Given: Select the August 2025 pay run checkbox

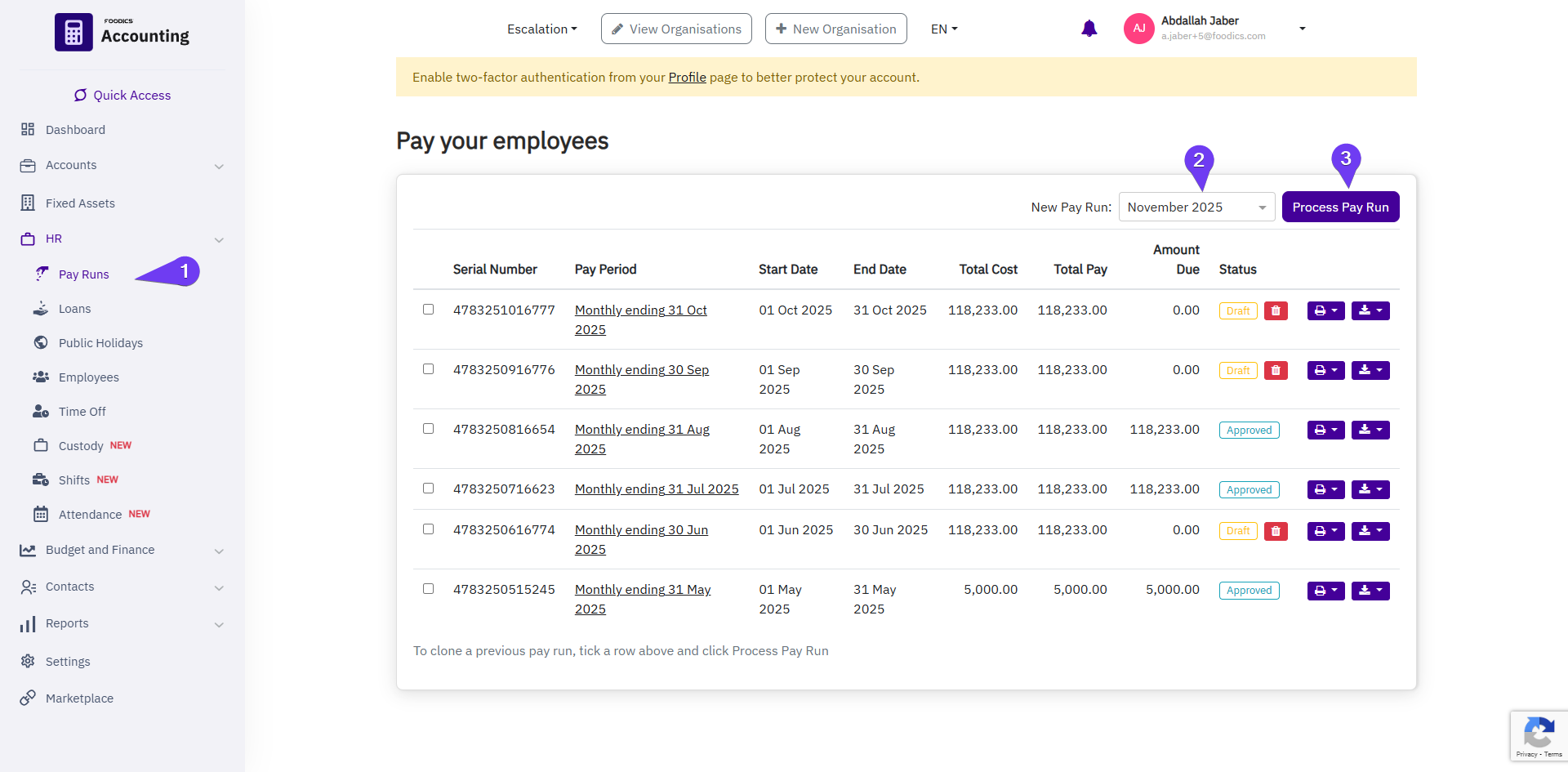Looking at the screenshot, I should [428, 429].
